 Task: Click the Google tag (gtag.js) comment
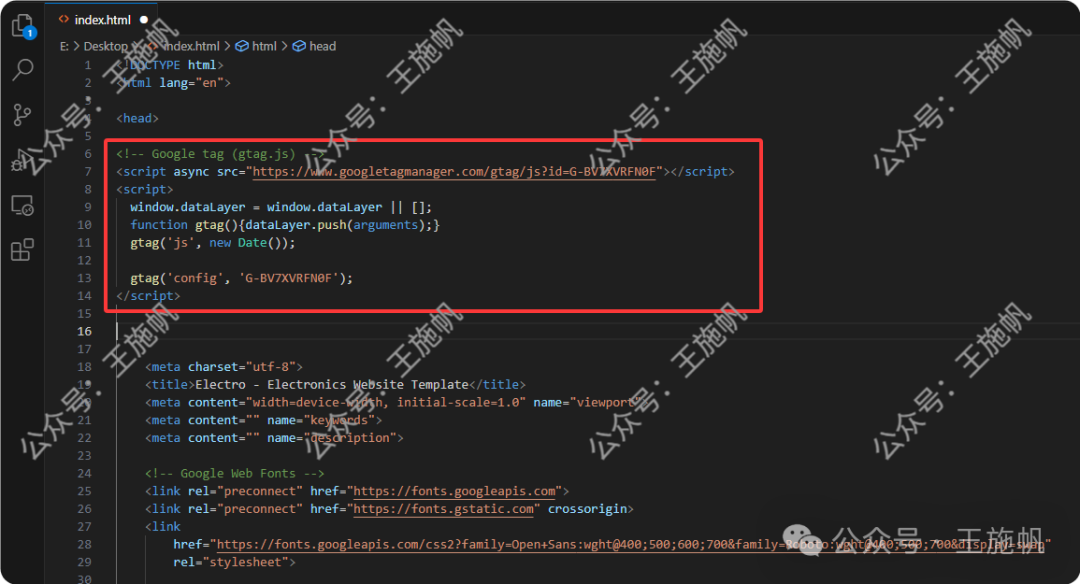[220, 154]
